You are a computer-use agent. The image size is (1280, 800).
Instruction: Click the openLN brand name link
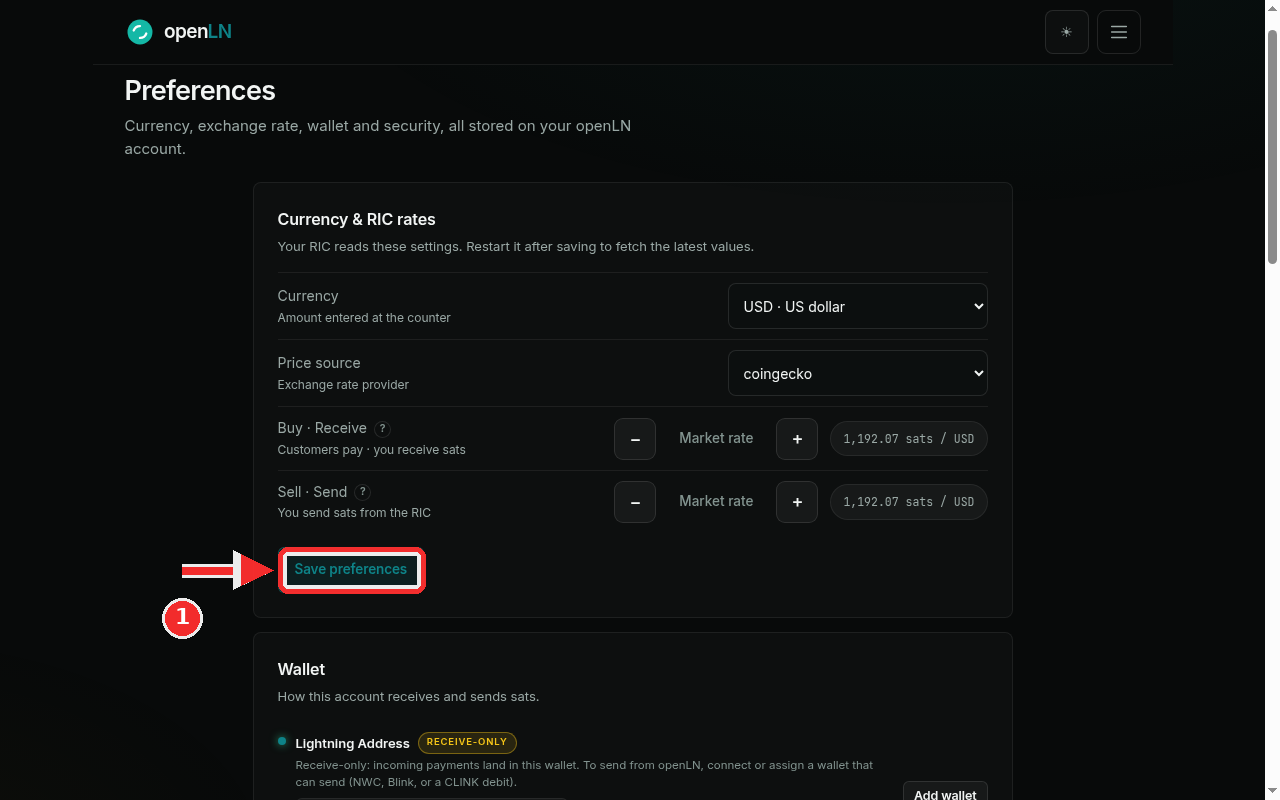(198, 32)
